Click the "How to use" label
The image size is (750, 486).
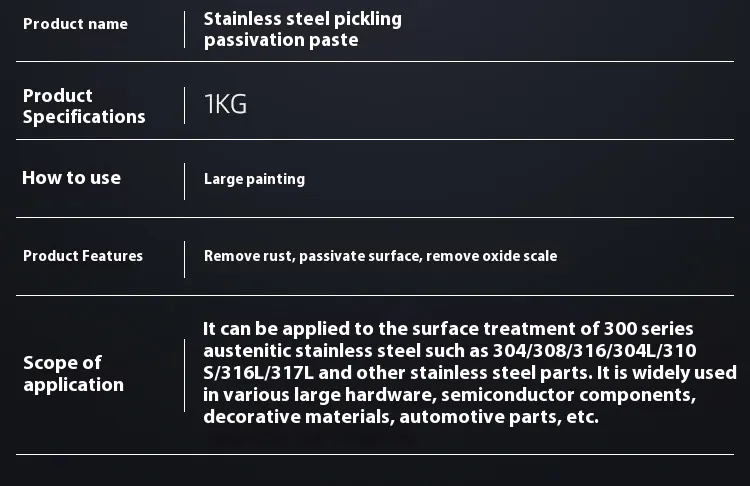tap(71, 178)
